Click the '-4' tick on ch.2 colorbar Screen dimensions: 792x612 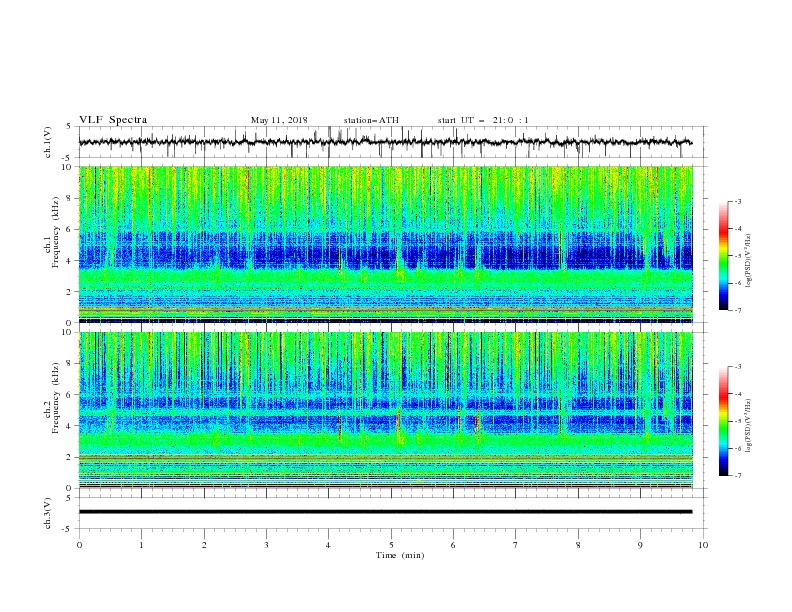[x=737, y=394]
